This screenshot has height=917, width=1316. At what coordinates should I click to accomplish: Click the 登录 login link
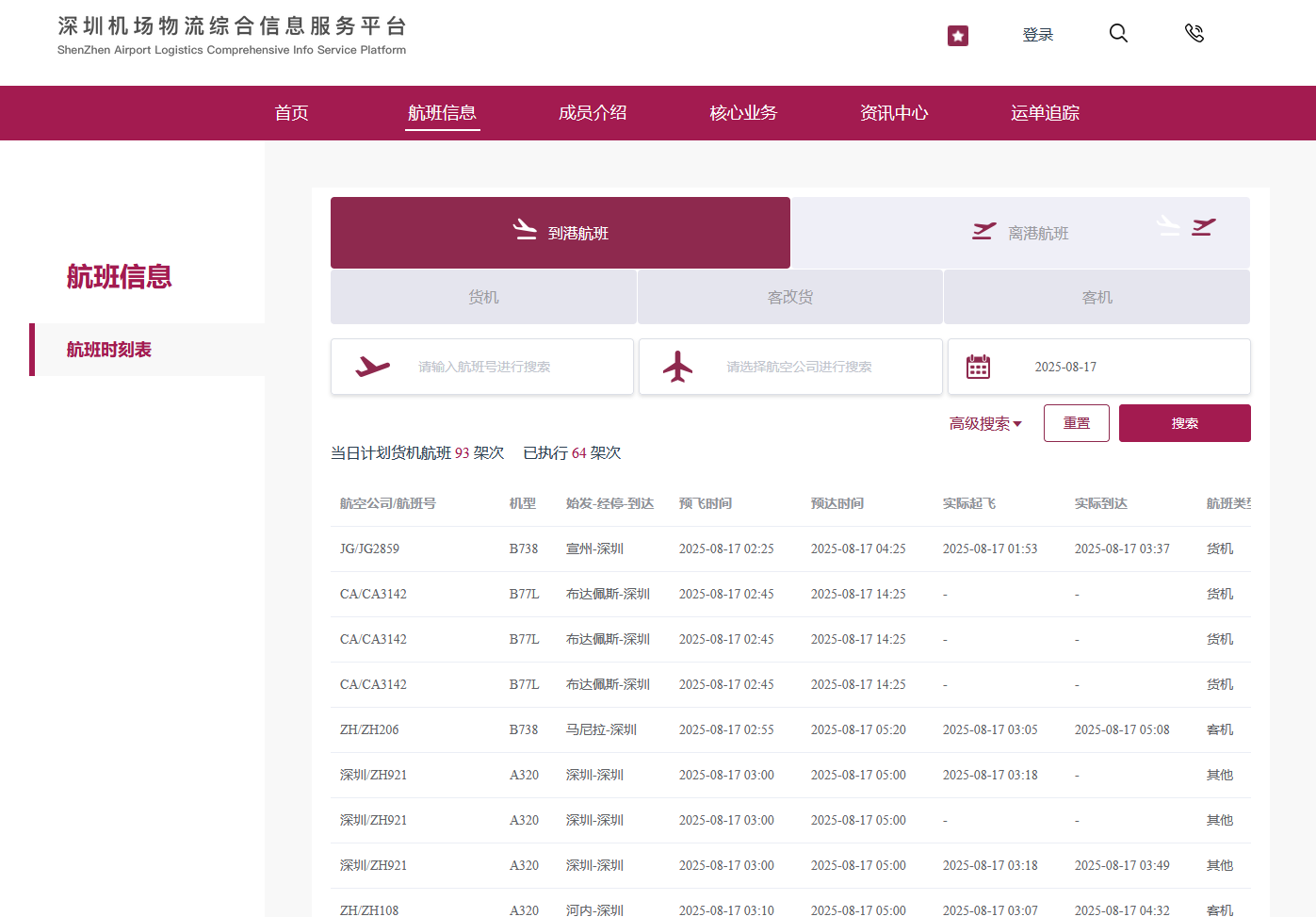point(1038,35)
